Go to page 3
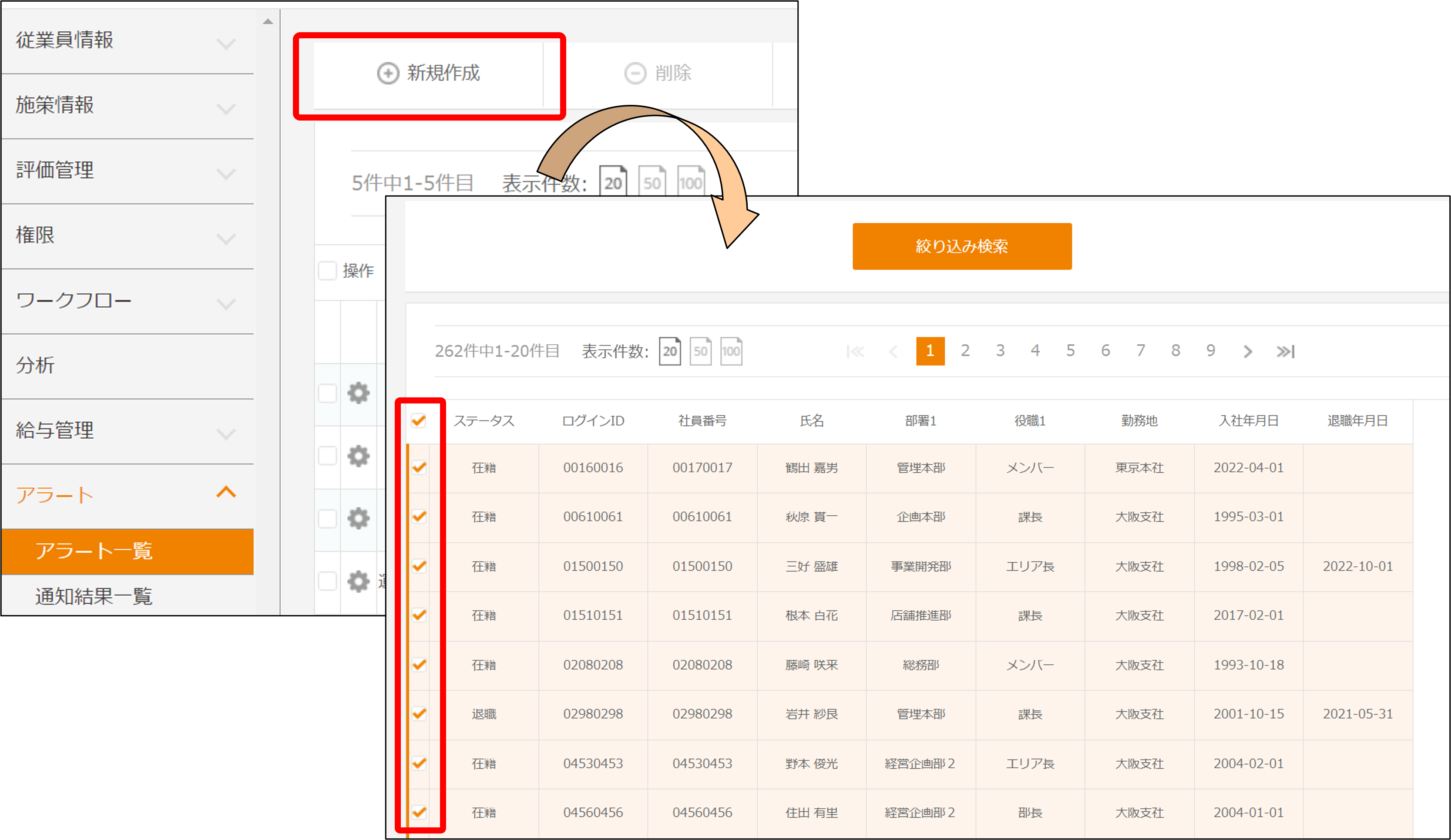This screenshot has height=840, width=1451. 1000,351
